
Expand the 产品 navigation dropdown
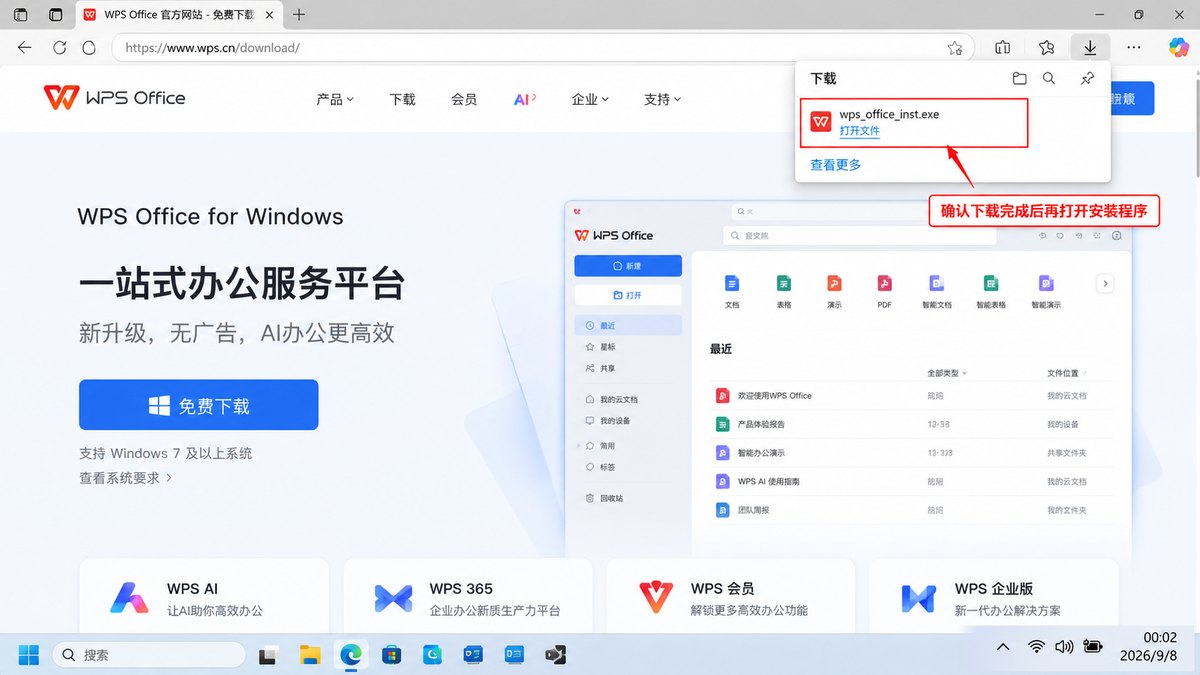pyautogui.click(x=335, y=99)
